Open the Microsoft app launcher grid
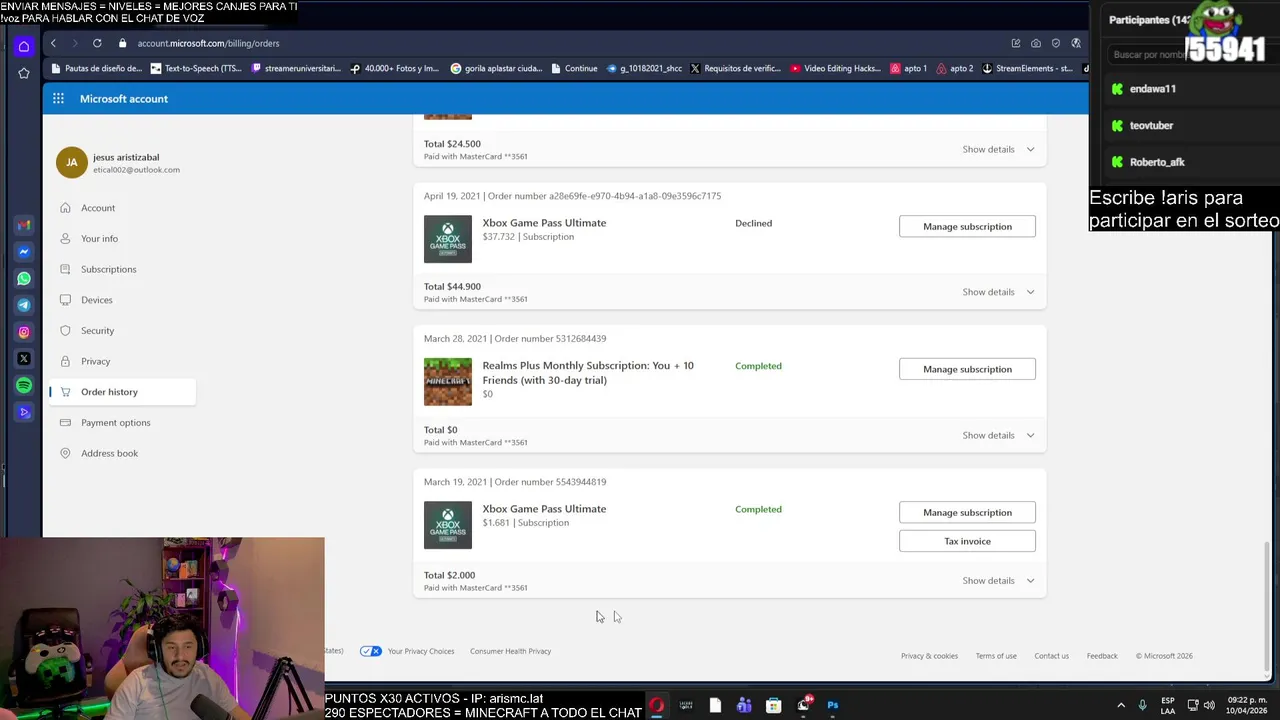The height and width of the screenshot is (720, 1280). pyautogui.click(x=58, y=98)
